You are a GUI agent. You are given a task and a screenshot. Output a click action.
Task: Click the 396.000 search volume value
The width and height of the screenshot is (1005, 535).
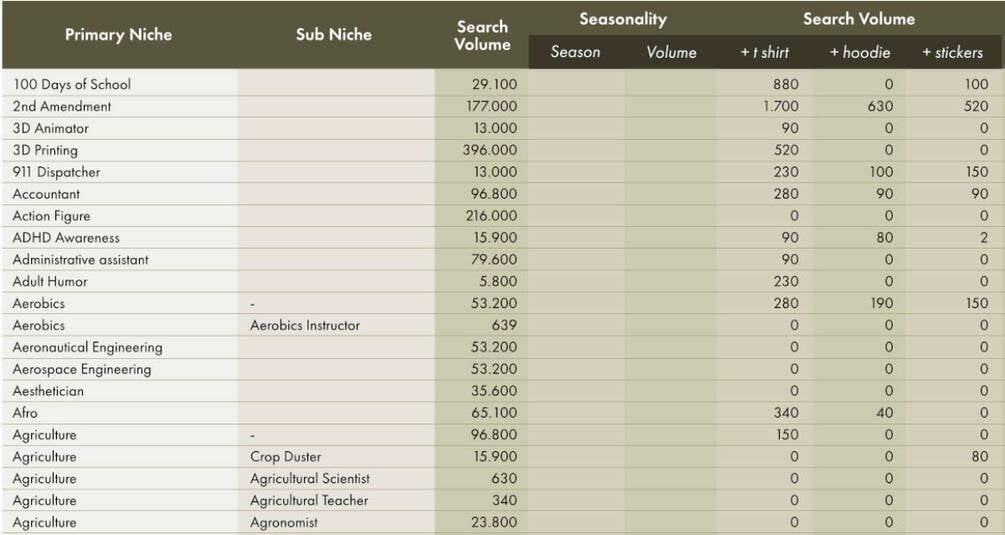[x=491, y=150]
